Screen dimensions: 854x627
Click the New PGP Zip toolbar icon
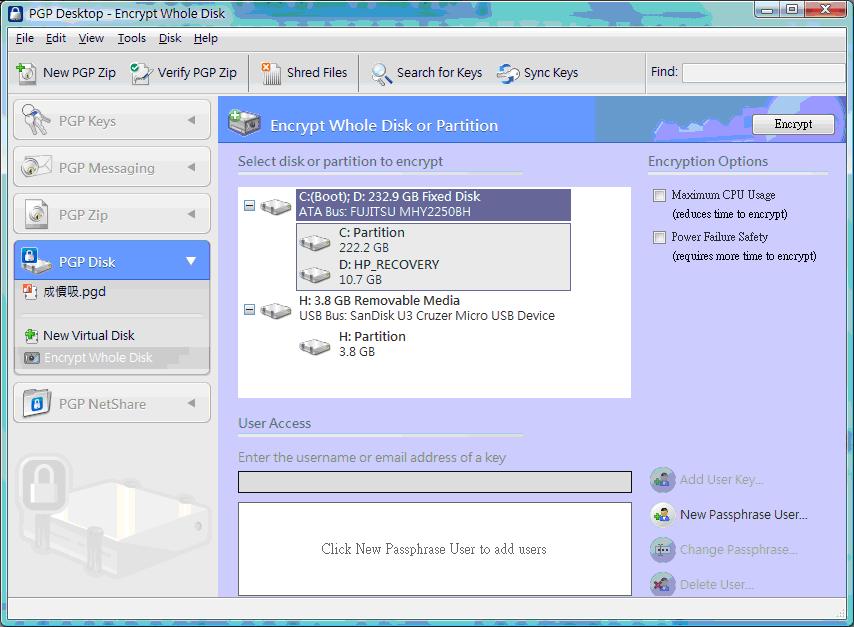point(27,72)
